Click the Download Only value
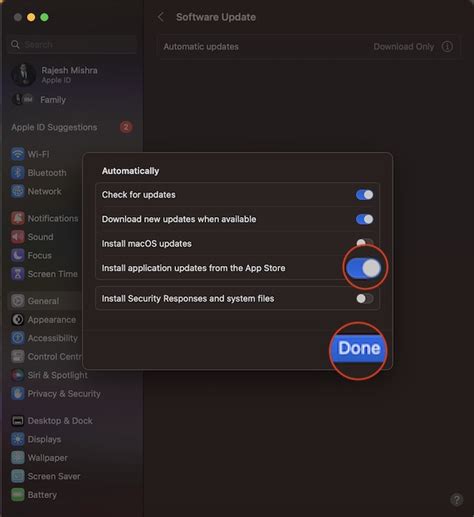The image size is (474, 517). (x=404, y=47)
